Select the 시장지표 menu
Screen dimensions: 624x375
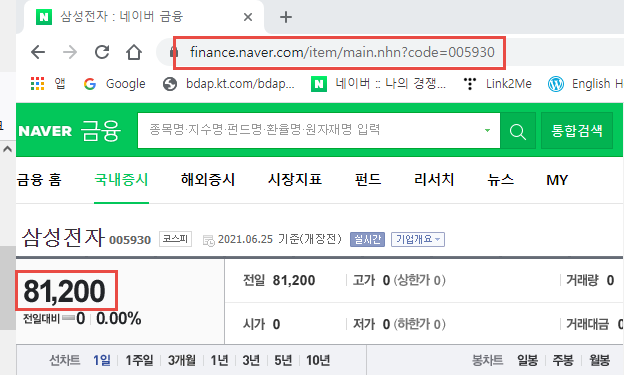tap(294, 180)
